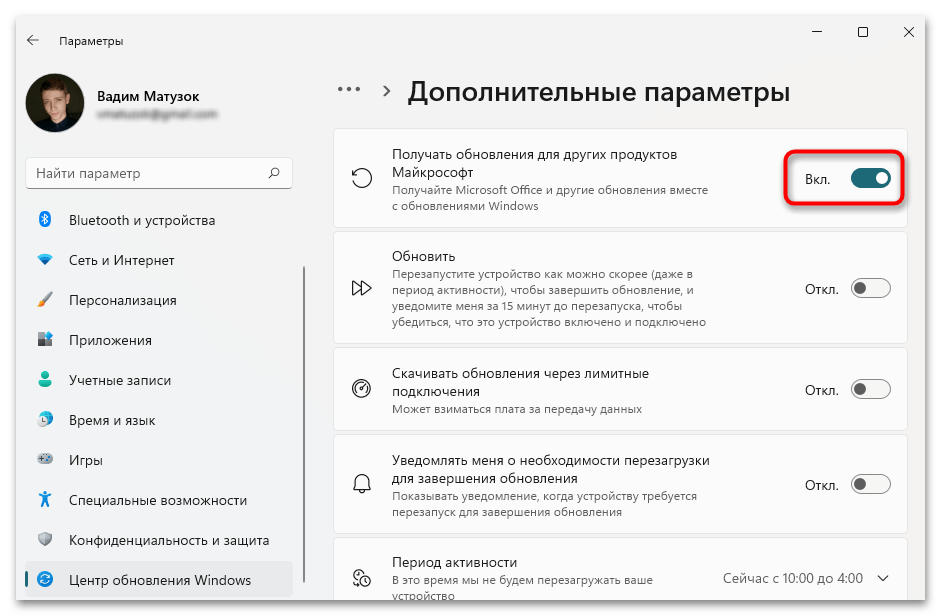Click the back arrow in title bar

click(x=33, y=41)
